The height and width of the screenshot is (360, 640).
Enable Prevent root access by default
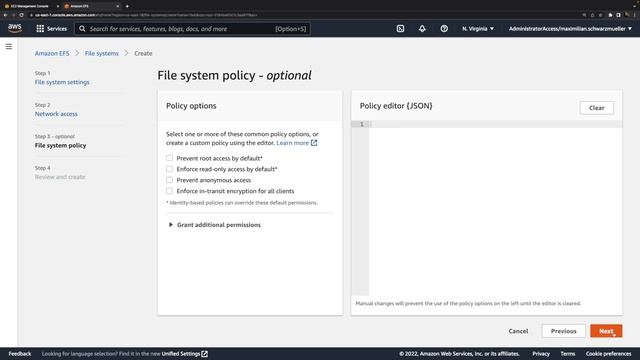(x=169, y=158)
